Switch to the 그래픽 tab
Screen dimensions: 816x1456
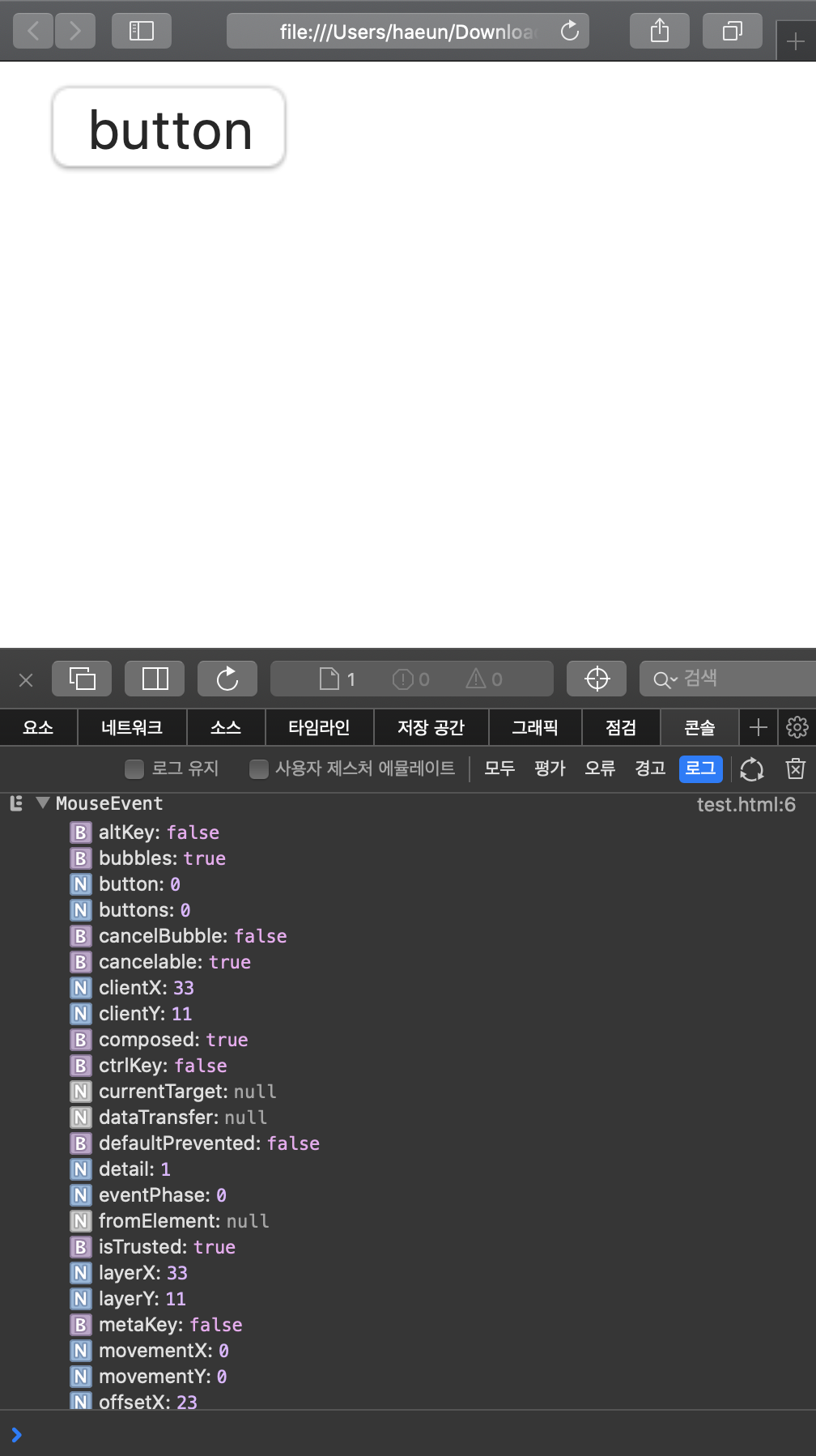point(535,727)
